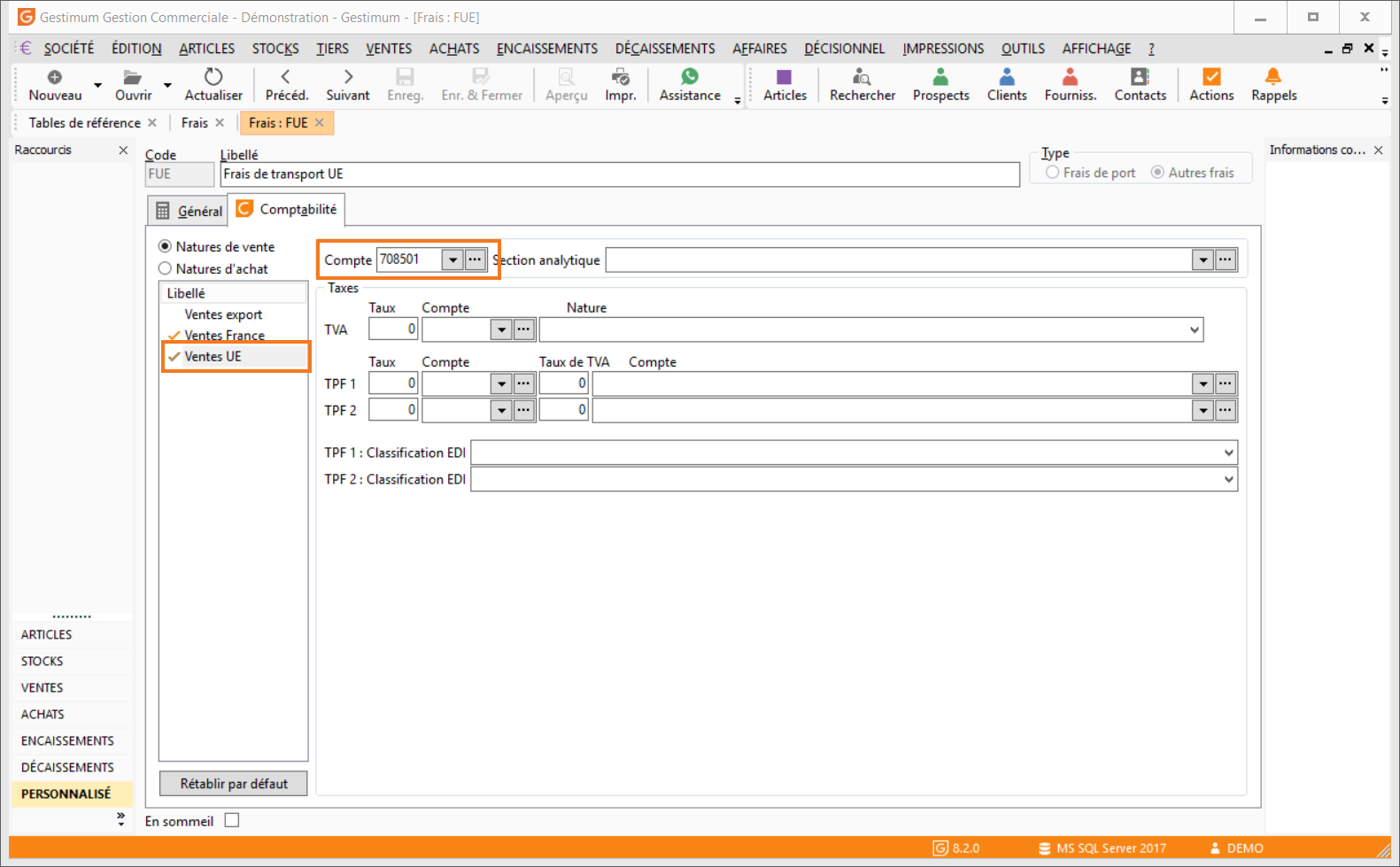Screen dimensions: 1400x867
Task: Click TPF 2 Compte ellipsis button
Action: [x=524, y=410]
